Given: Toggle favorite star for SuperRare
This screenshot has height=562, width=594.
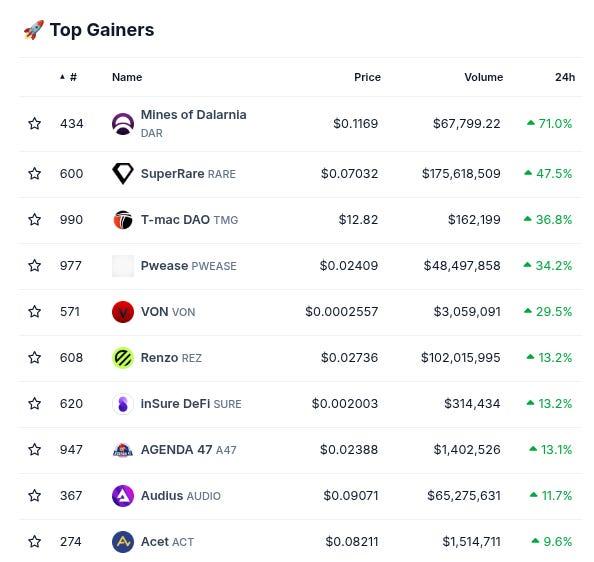Looking at the screenshot, I should 34,173.
